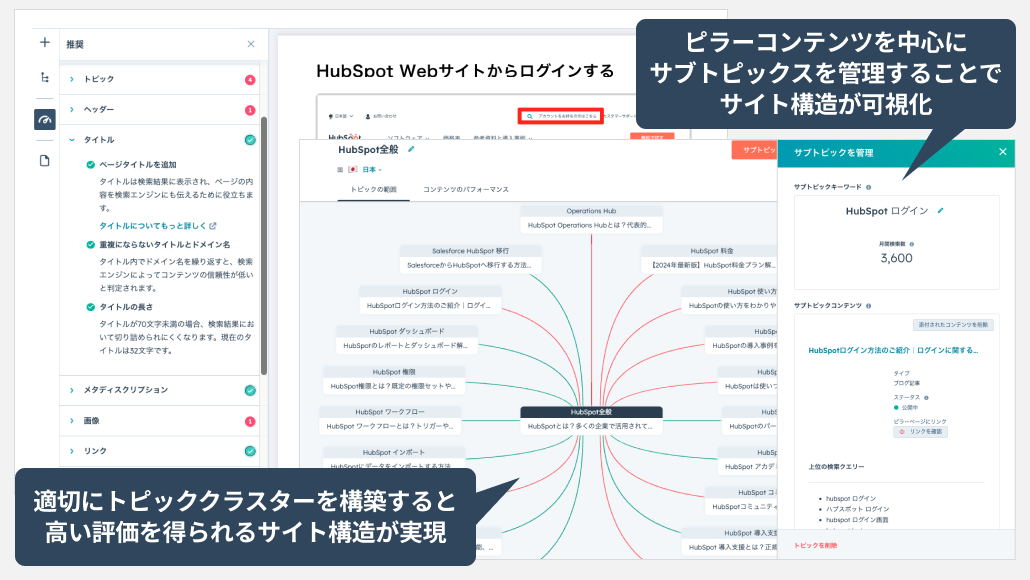Open HubSpotログイン方法のご紹介 content link
The width and height of the screenshot is (1030, 580).
[893, 351]
